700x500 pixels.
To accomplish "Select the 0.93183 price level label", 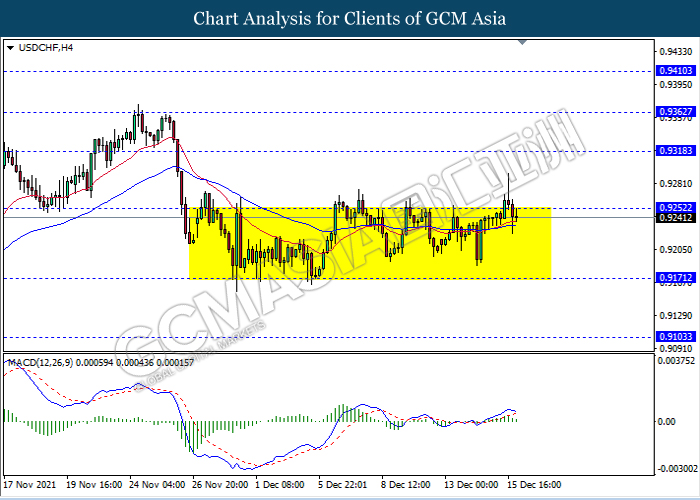I will tap(676, 151).
